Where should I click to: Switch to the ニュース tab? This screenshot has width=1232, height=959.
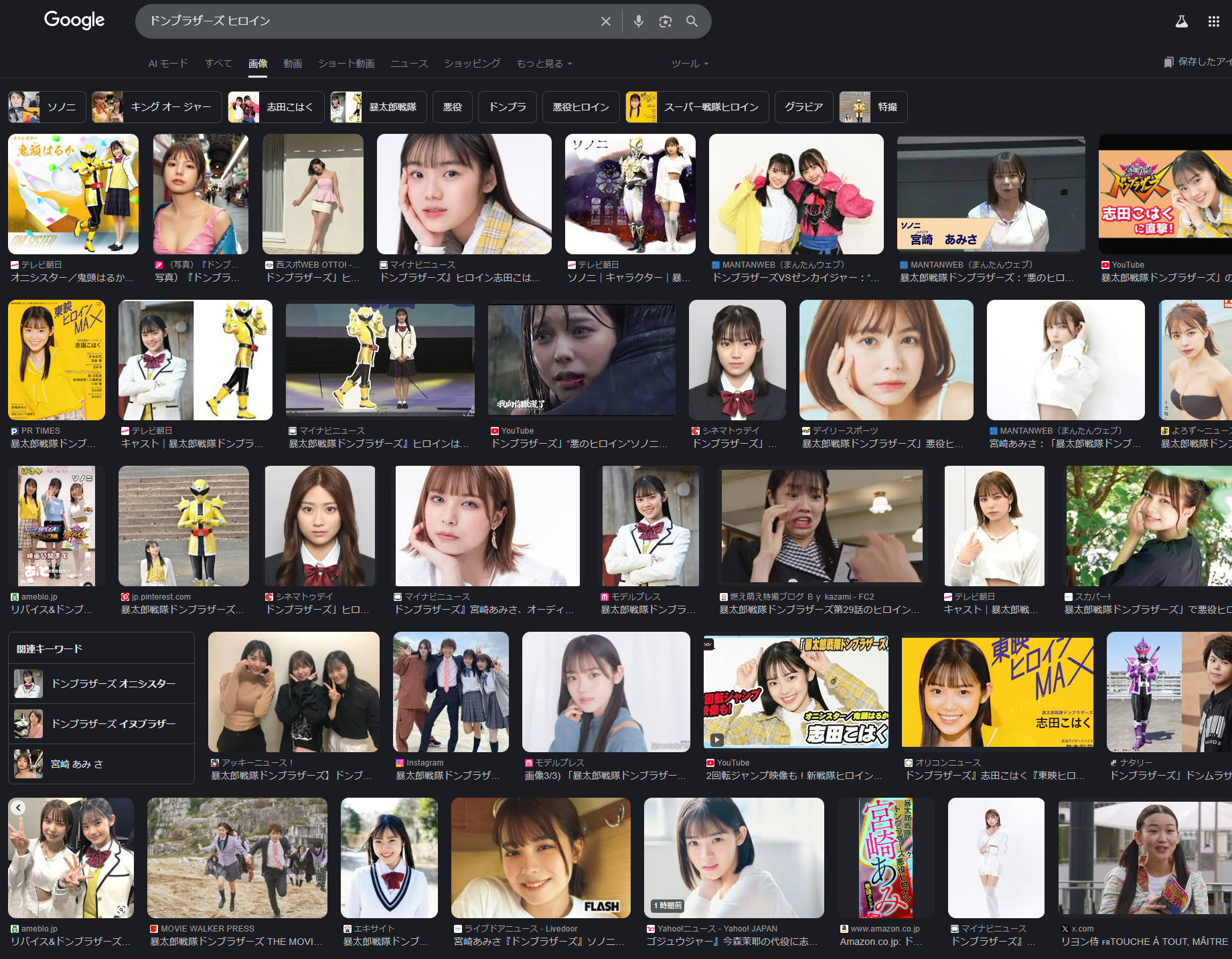pyautogui.click(x=409, y=64)
